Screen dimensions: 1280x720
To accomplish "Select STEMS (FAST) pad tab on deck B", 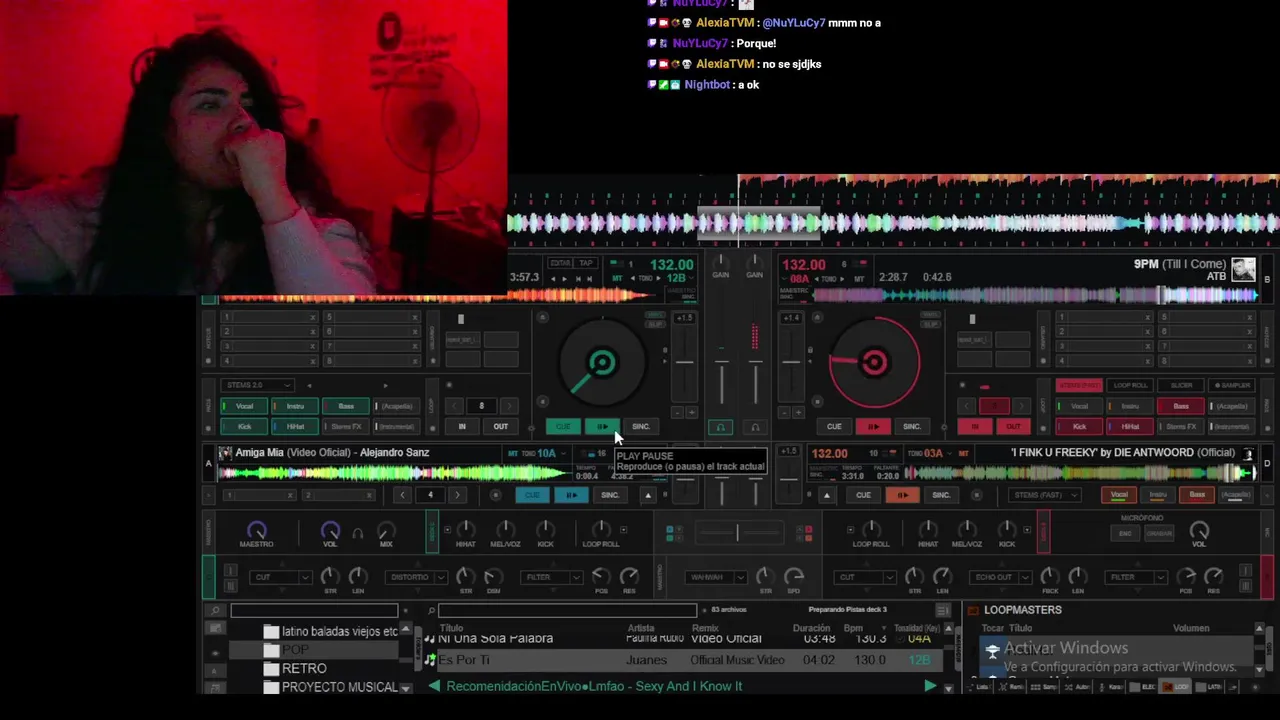I will click(x=1079, y=385).
